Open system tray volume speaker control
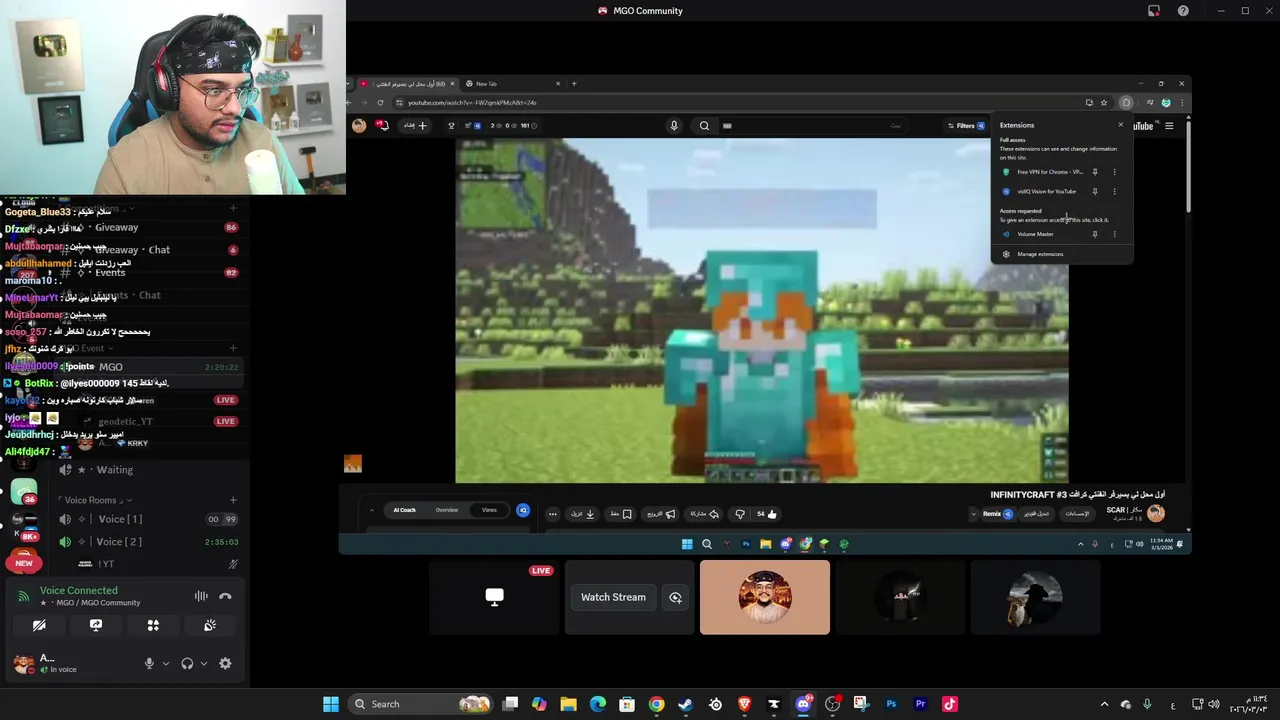Viewport: 1280px width, 720px height. (1213, 704)
